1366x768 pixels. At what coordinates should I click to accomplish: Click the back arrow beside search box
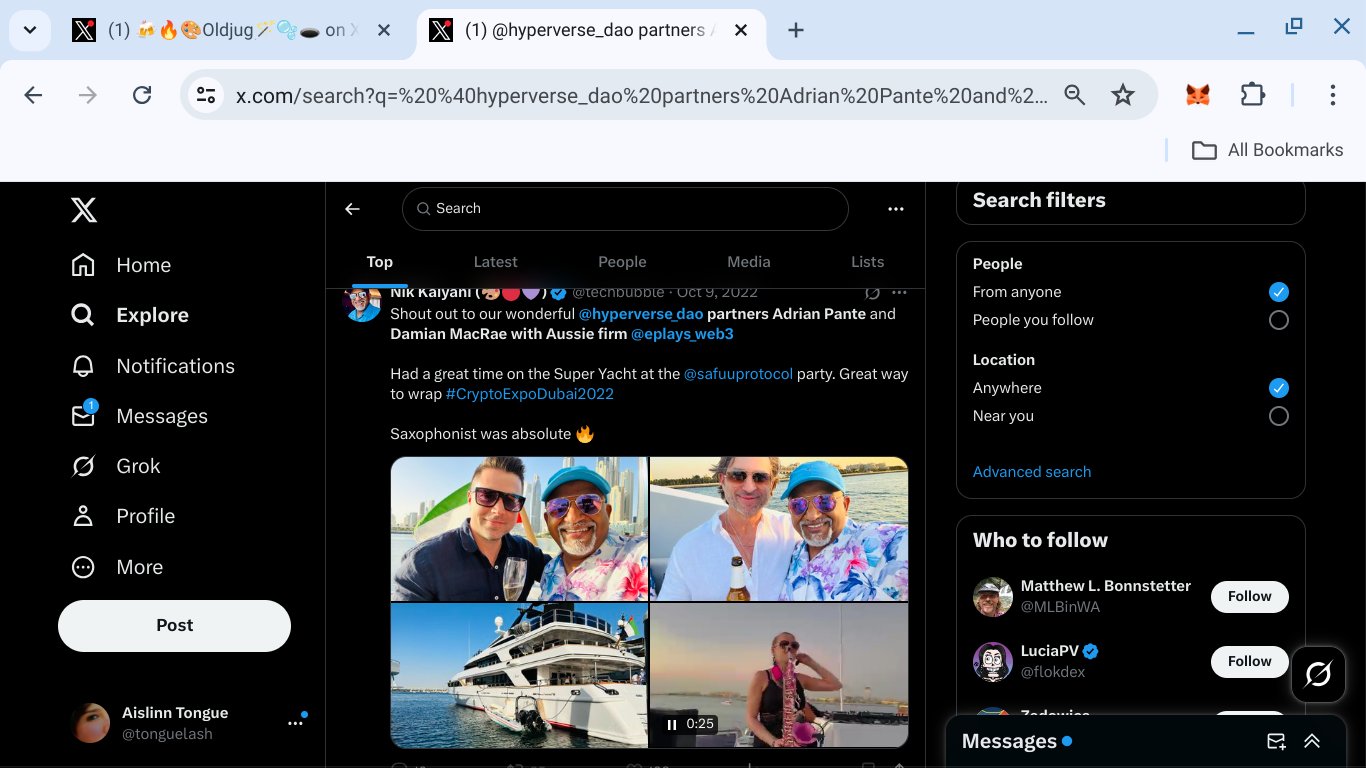coord(352,209)
